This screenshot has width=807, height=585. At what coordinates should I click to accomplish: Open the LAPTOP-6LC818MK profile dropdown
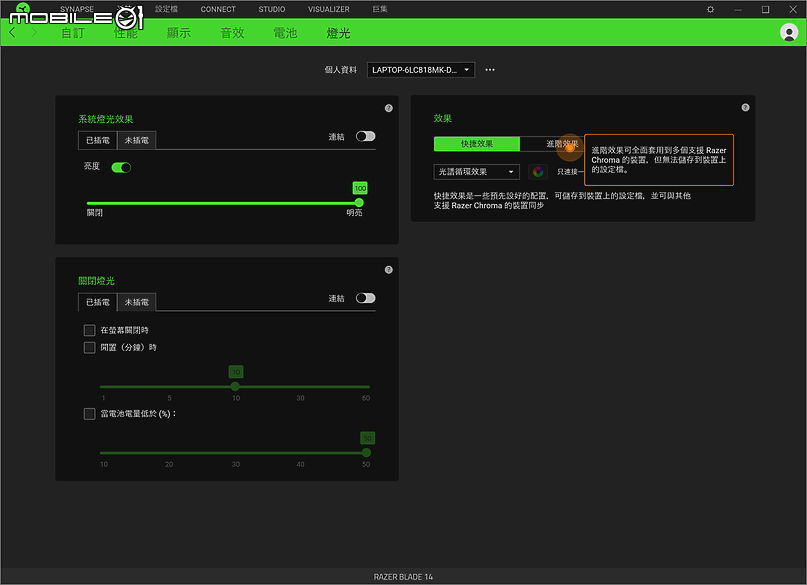[420, 70]
